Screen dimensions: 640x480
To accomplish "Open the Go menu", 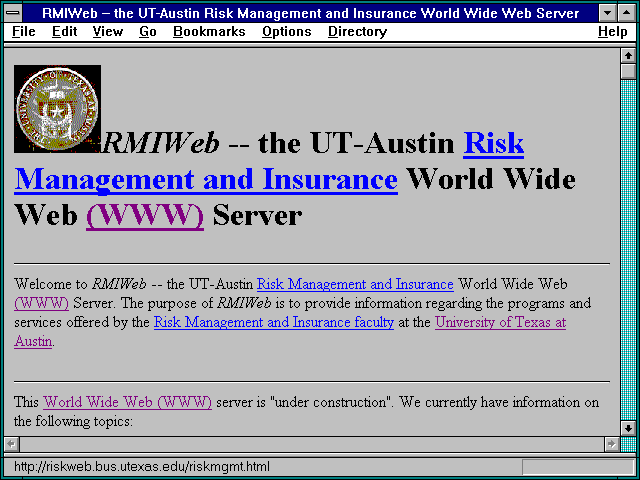I will (148, 31).
